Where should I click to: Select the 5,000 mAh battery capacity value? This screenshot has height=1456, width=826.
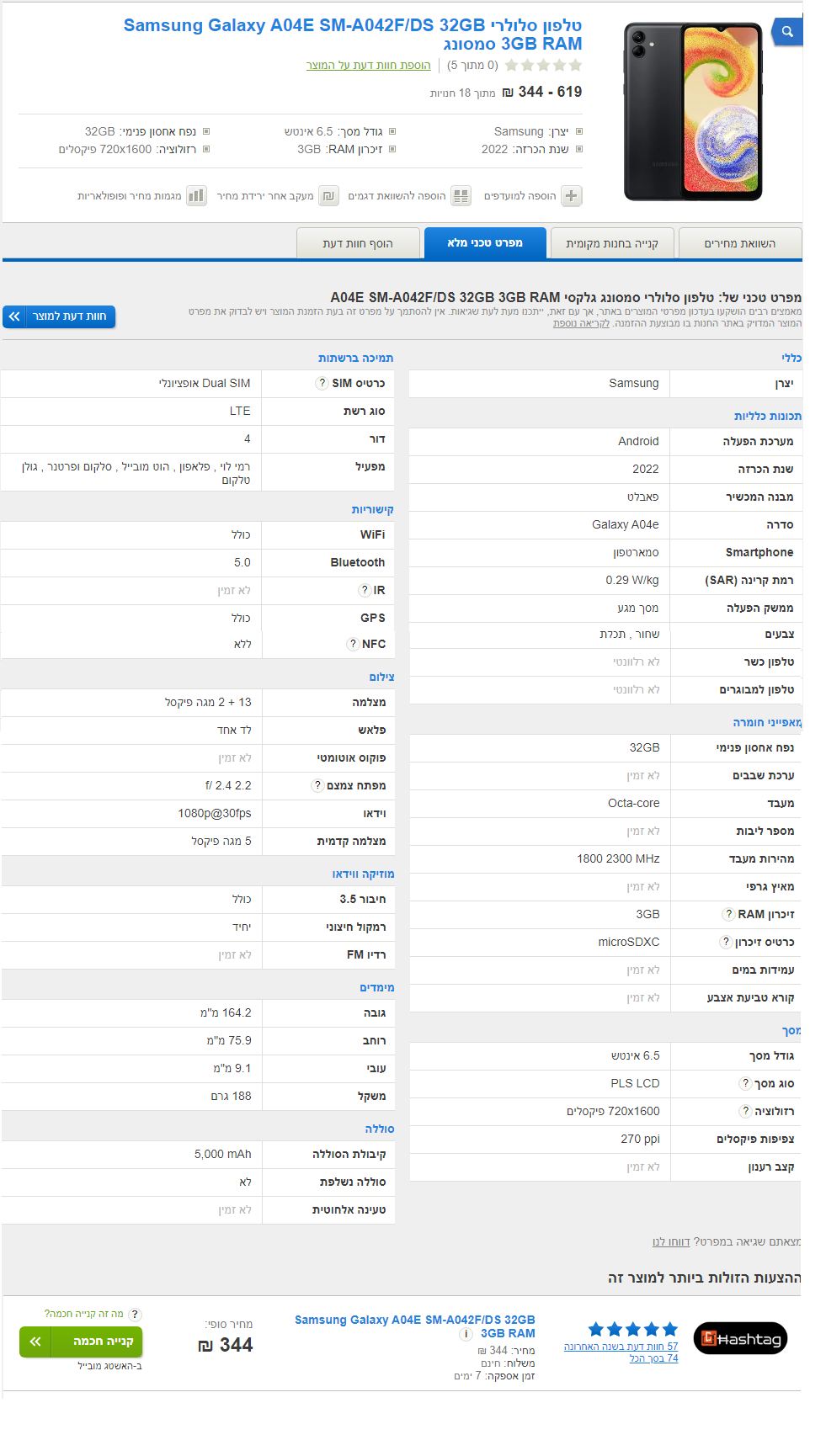pyautogui.click(x=222, y=1154)
